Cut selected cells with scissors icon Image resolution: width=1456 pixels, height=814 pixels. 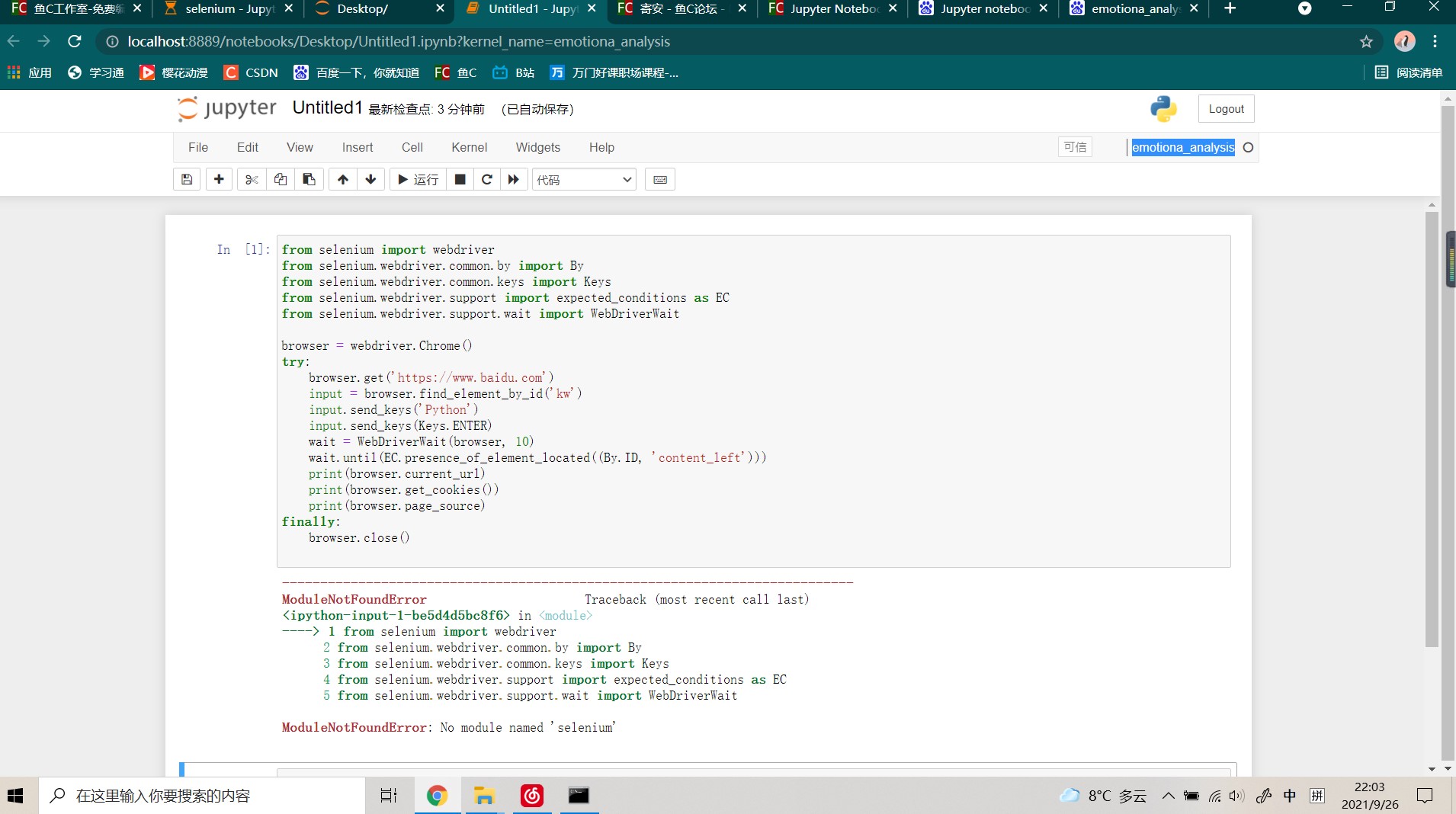coord(252,180)
